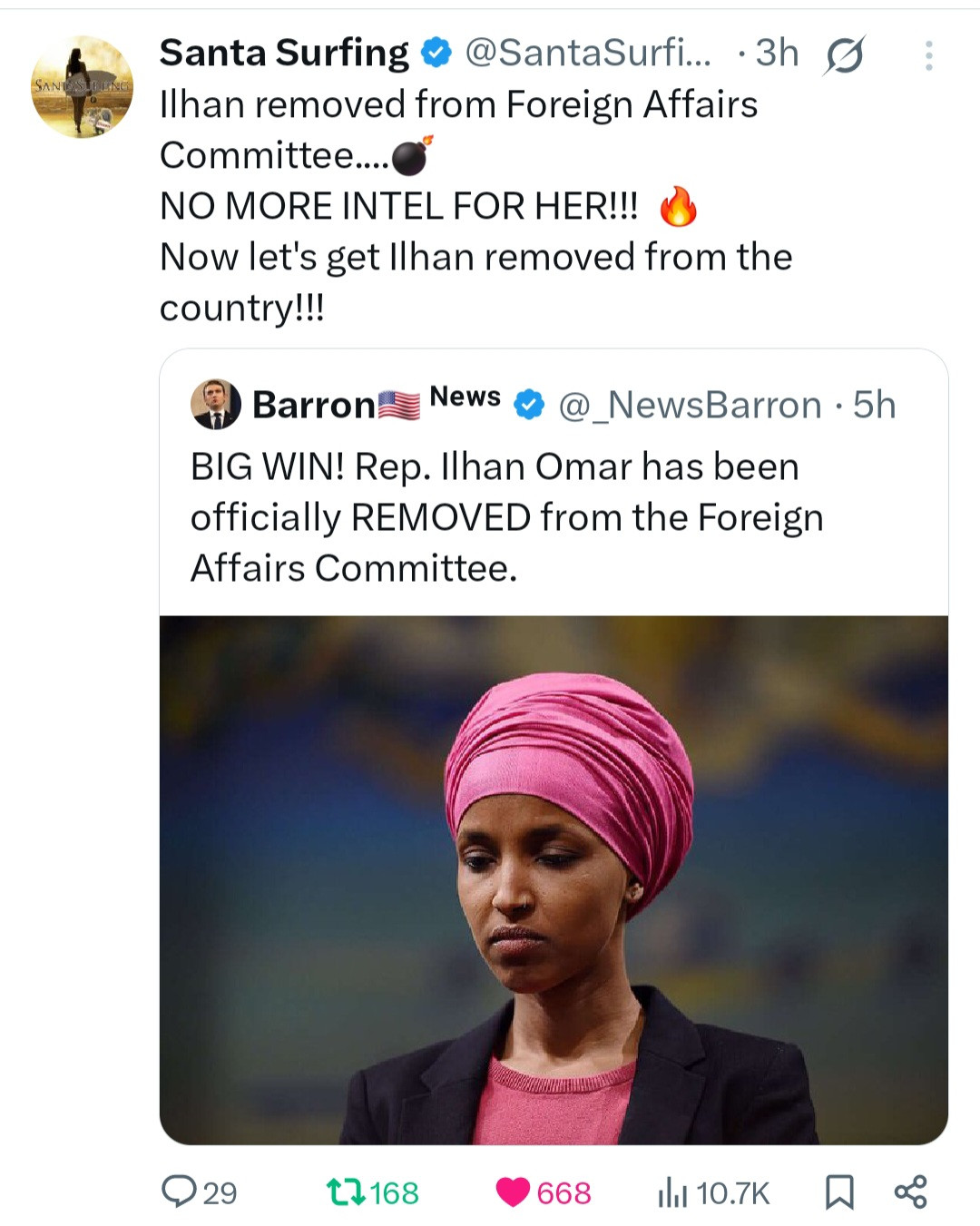Open the three-dot more options menu

click(x=928, y=56)
